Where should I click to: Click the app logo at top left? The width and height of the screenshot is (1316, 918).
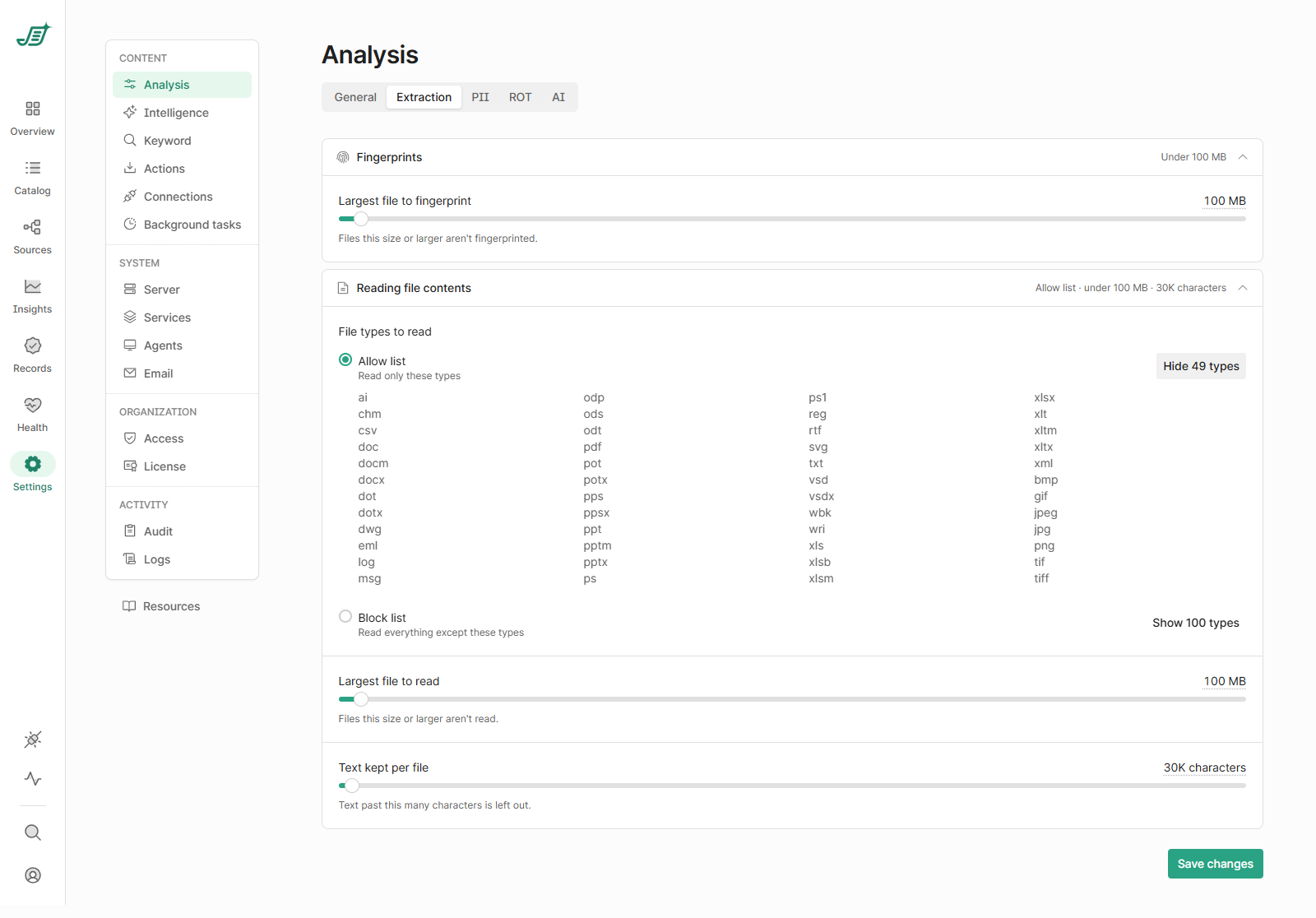pos(34,35)
